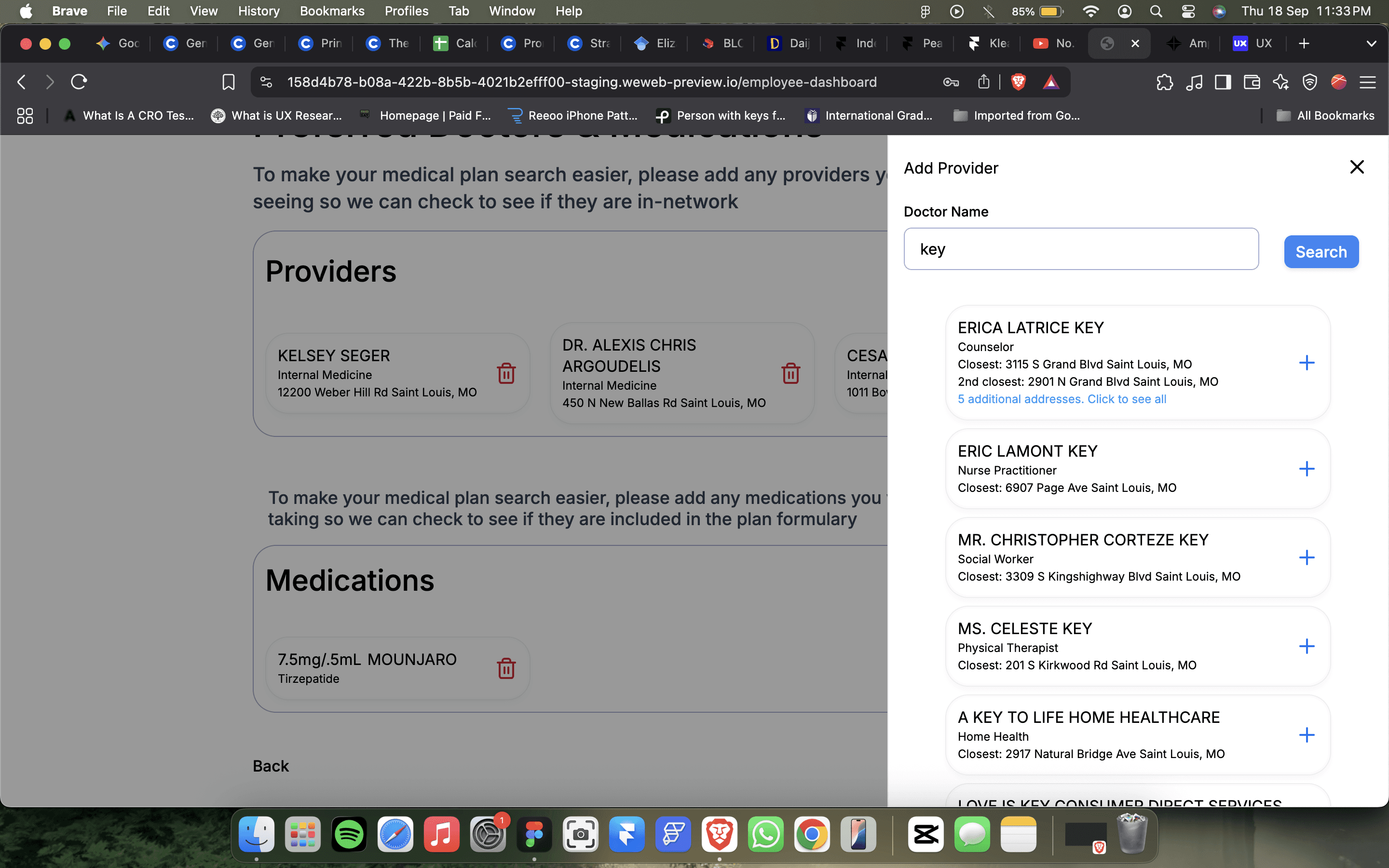Add Ms. Celeste Key using plus icon

[x=1307, y=646]
